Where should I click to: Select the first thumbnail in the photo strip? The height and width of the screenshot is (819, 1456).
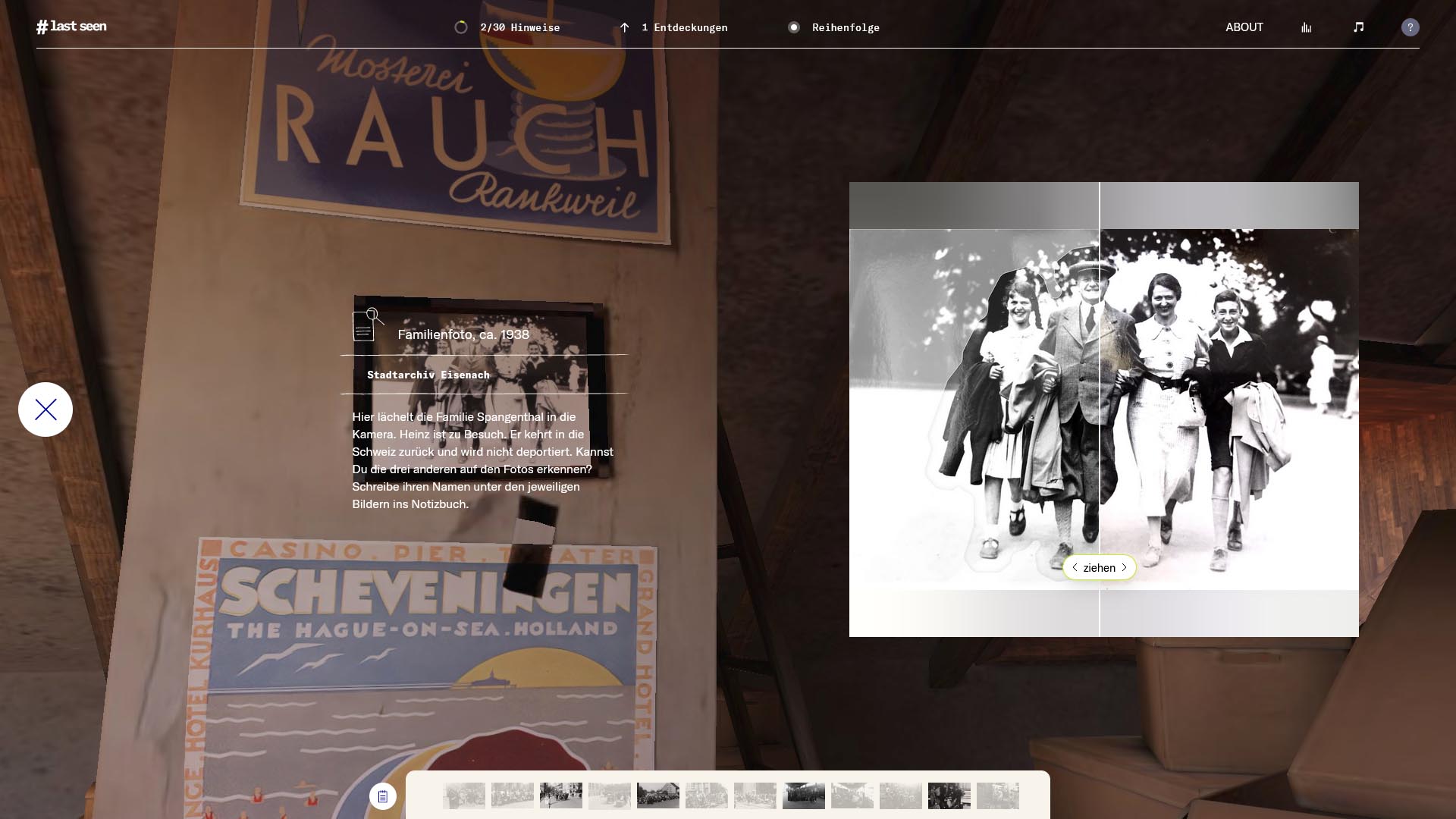464,795
